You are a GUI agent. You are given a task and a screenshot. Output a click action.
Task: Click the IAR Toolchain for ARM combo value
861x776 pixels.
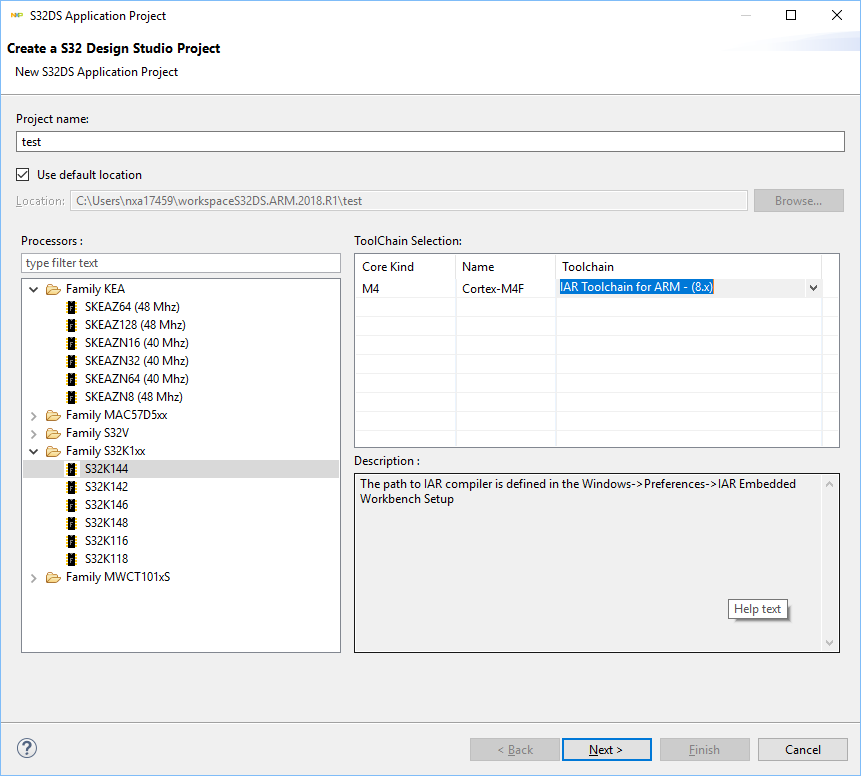pos(636,287)
